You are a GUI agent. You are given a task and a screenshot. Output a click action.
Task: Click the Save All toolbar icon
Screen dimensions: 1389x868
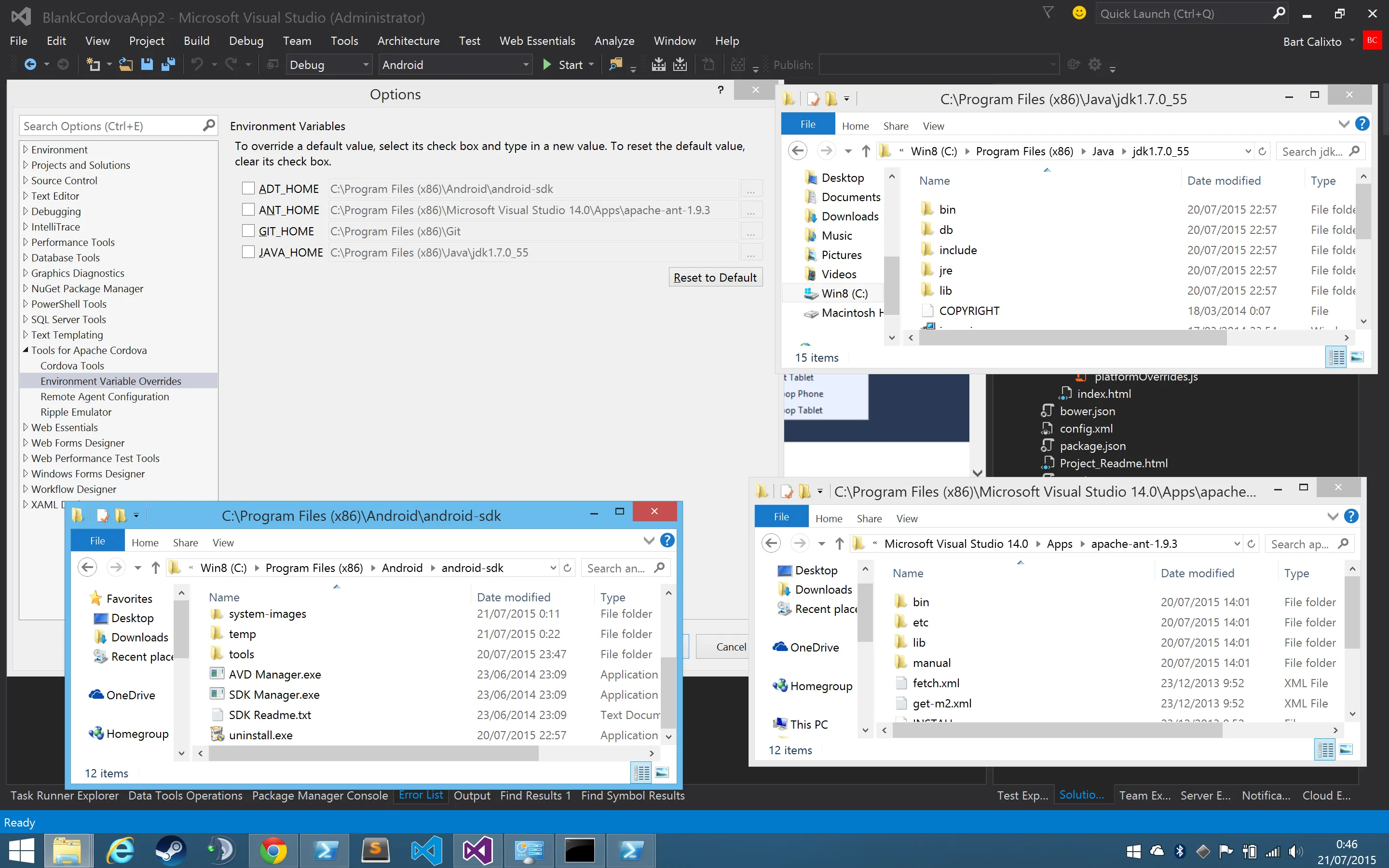[168, 64]
